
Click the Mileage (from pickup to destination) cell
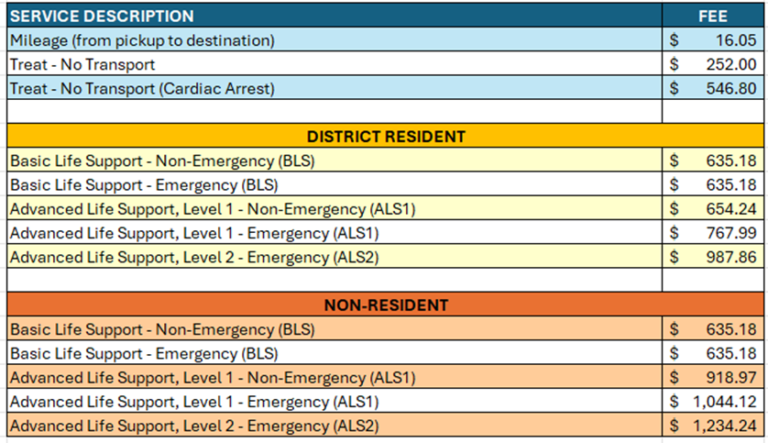140,40
